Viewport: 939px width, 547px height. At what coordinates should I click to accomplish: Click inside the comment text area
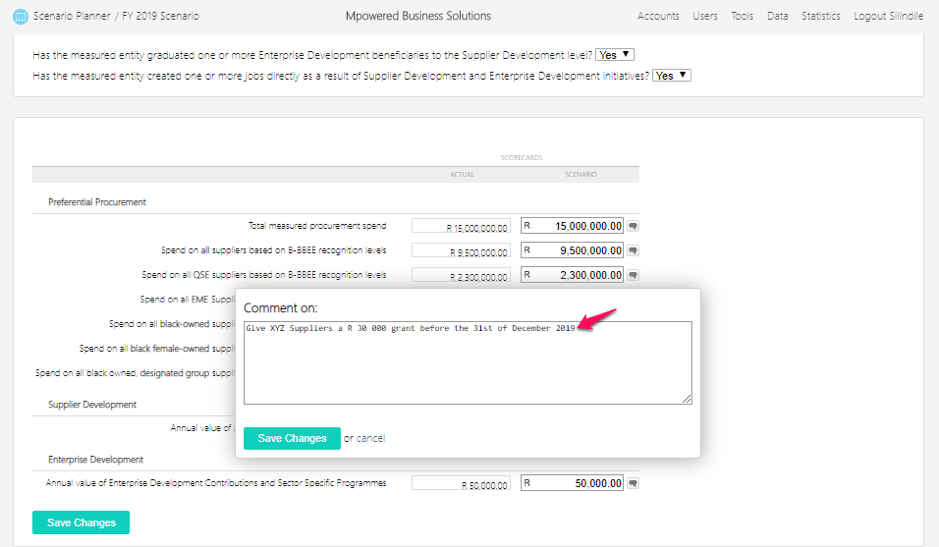point(468,363)
